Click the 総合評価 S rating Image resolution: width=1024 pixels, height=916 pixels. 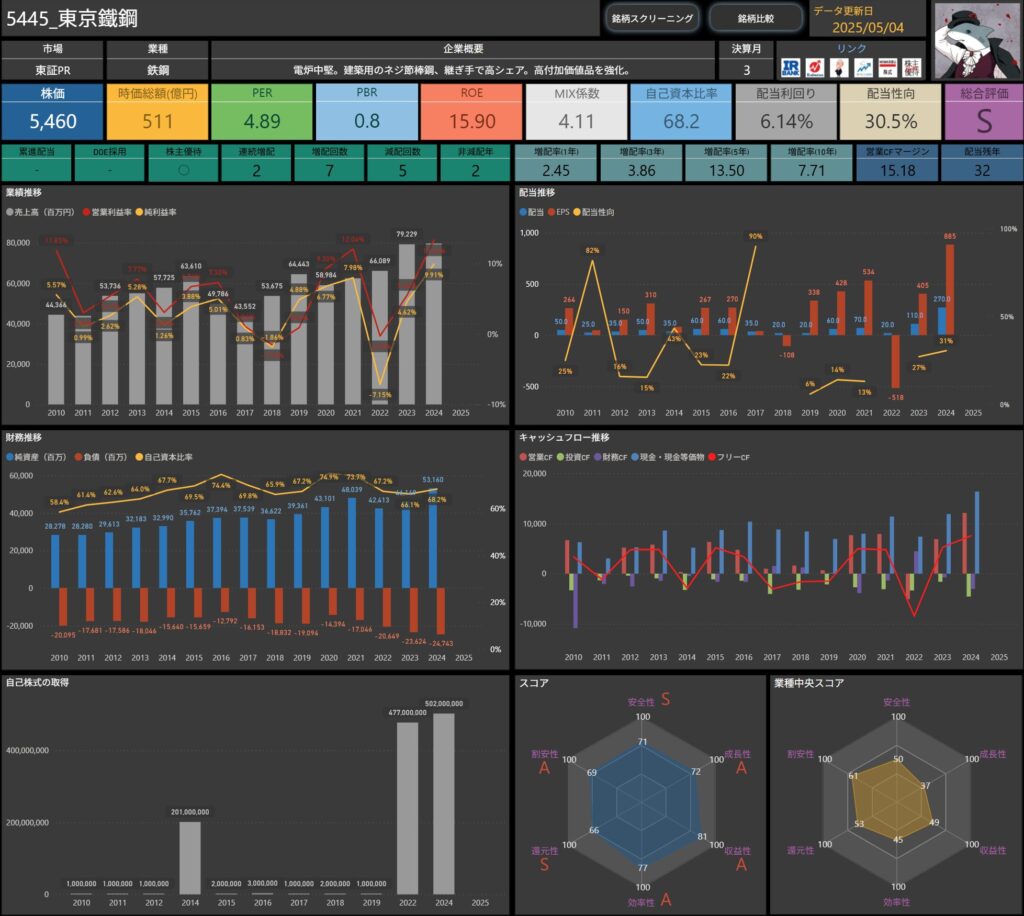pyautogui.click(x=984, y=121)
